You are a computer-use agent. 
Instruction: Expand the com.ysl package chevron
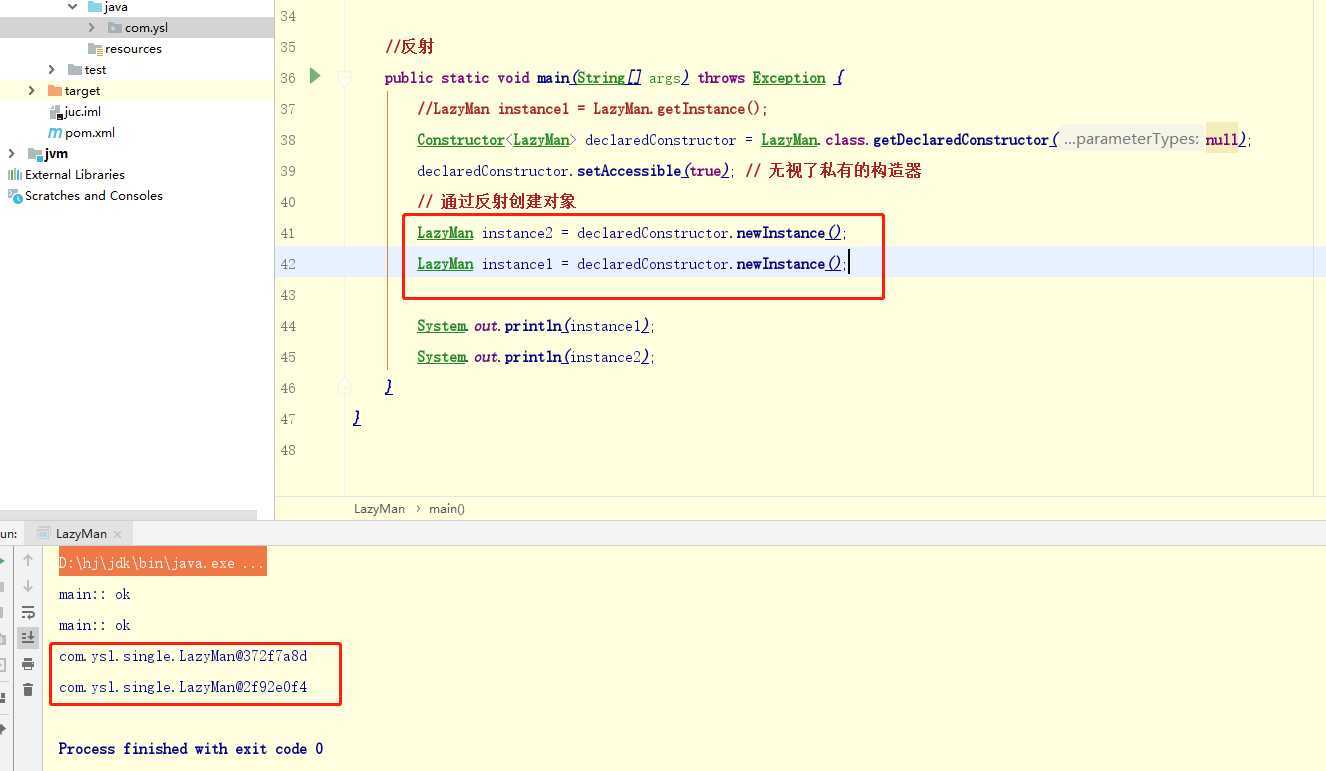click(92, 28)
